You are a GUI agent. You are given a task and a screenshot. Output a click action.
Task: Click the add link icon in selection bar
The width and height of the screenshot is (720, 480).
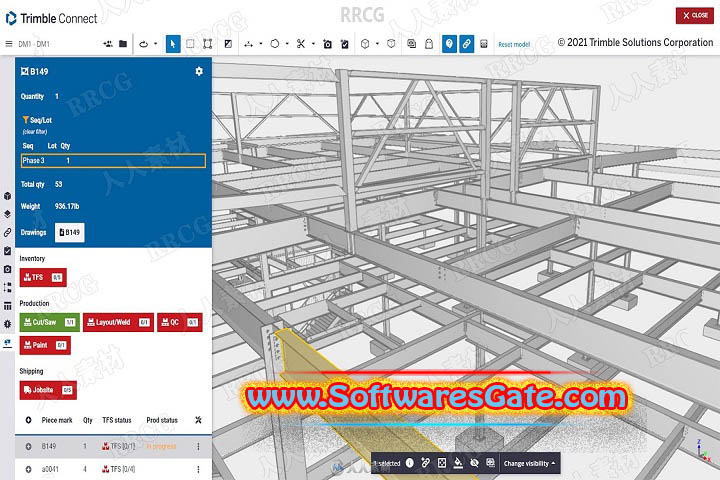pyautogui.click(x=426, y=463)
